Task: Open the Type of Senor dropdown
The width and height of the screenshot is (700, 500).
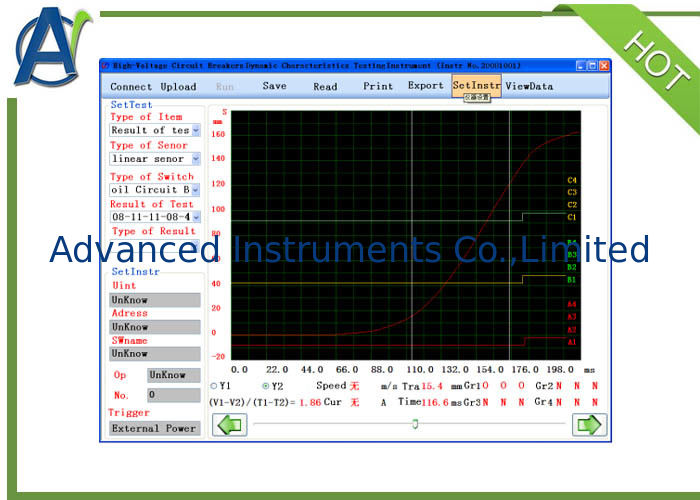Action: click(155, 158)
